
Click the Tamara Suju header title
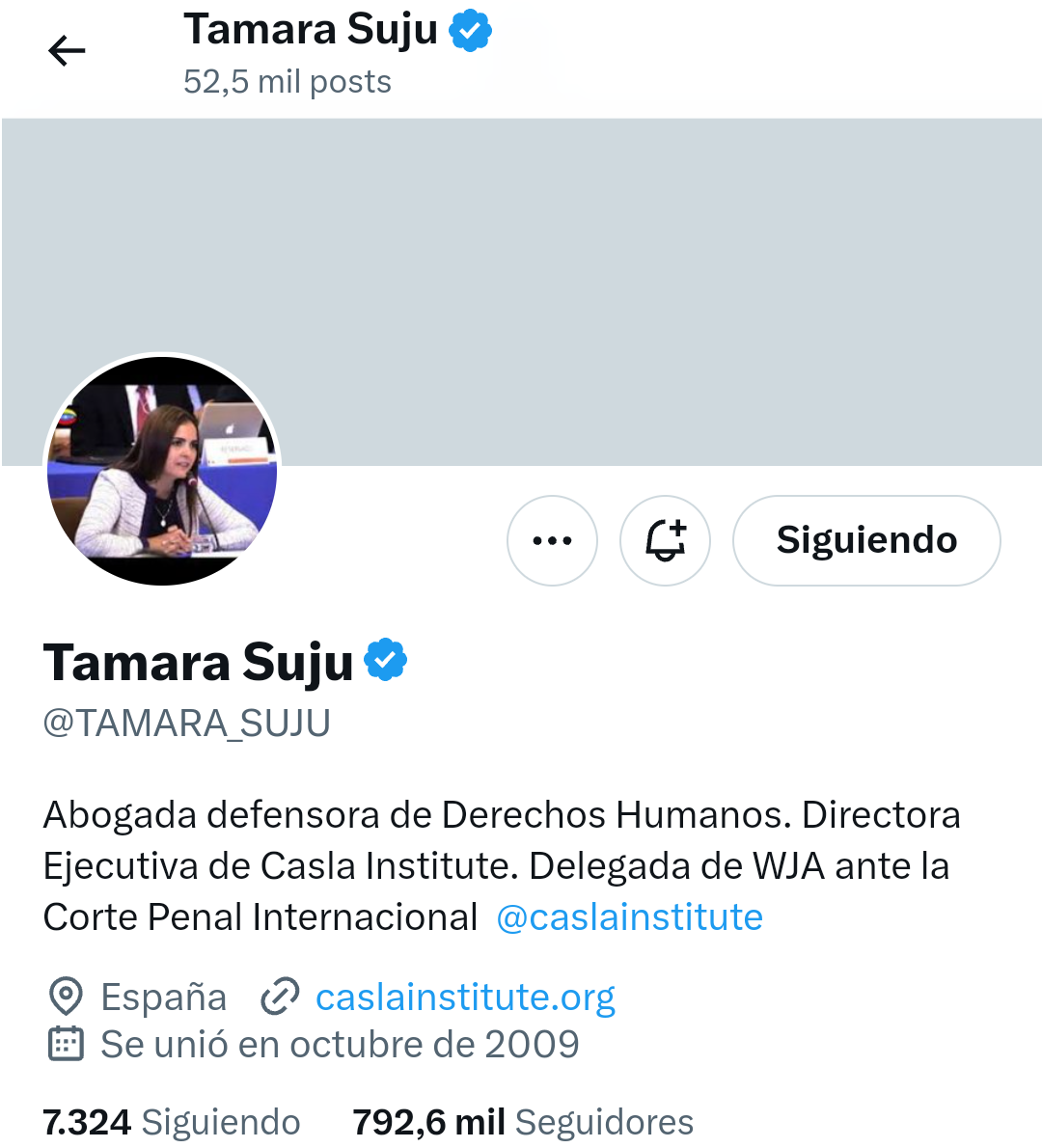pos(311,30)
